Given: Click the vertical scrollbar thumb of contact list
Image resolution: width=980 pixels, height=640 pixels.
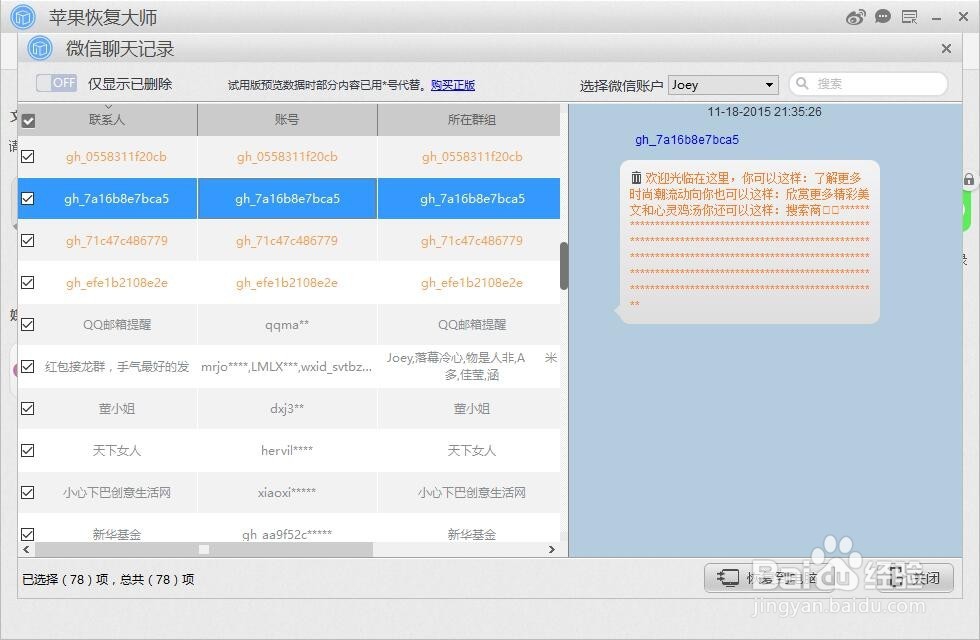Looking at the screenshot, I should [564, 266].
